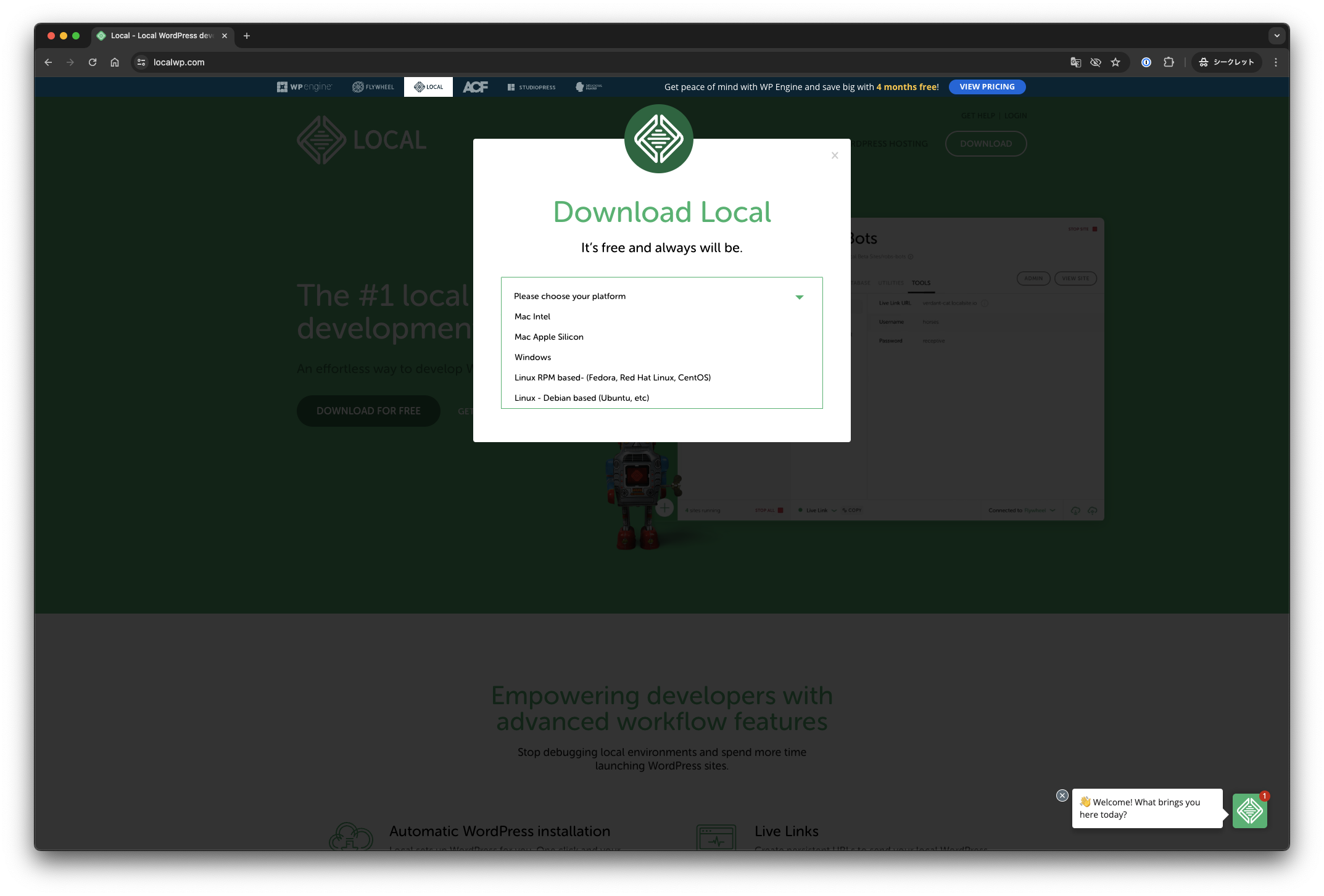Click the Live Links feature icon
Screen dimensions: 1324x896
716,837
